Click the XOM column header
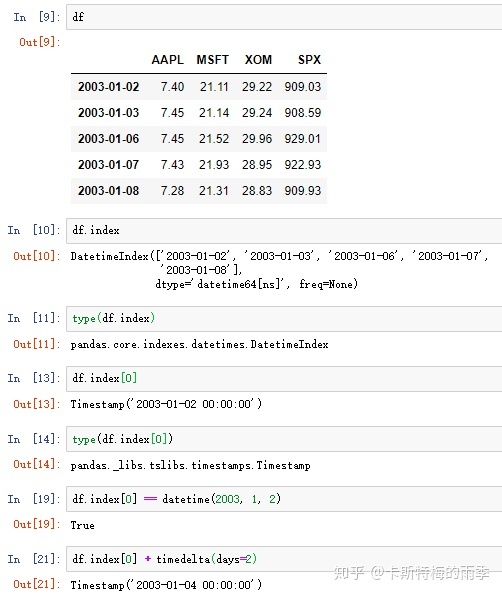 click(258, 60)
